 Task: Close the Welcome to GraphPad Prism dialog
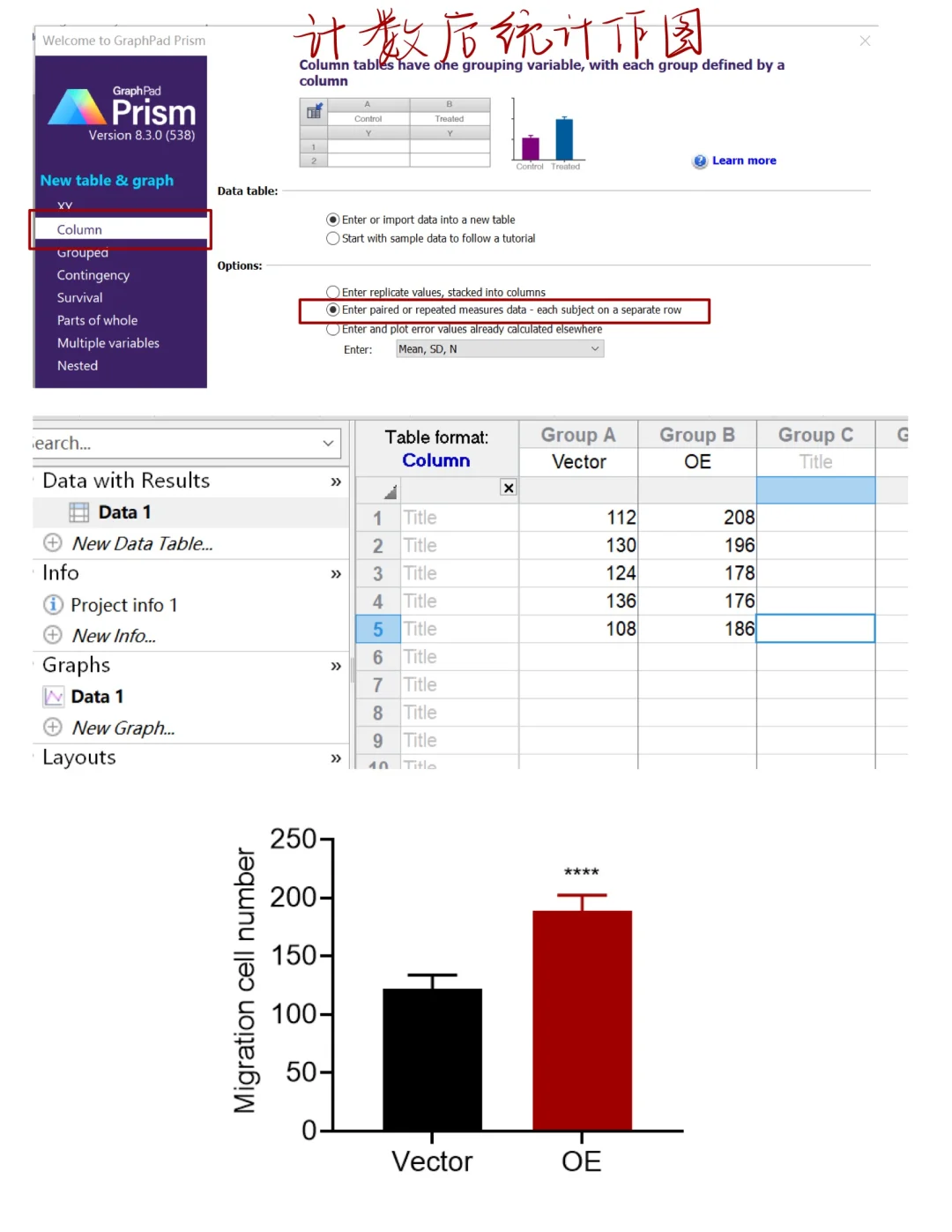click(x=865, y=41)
